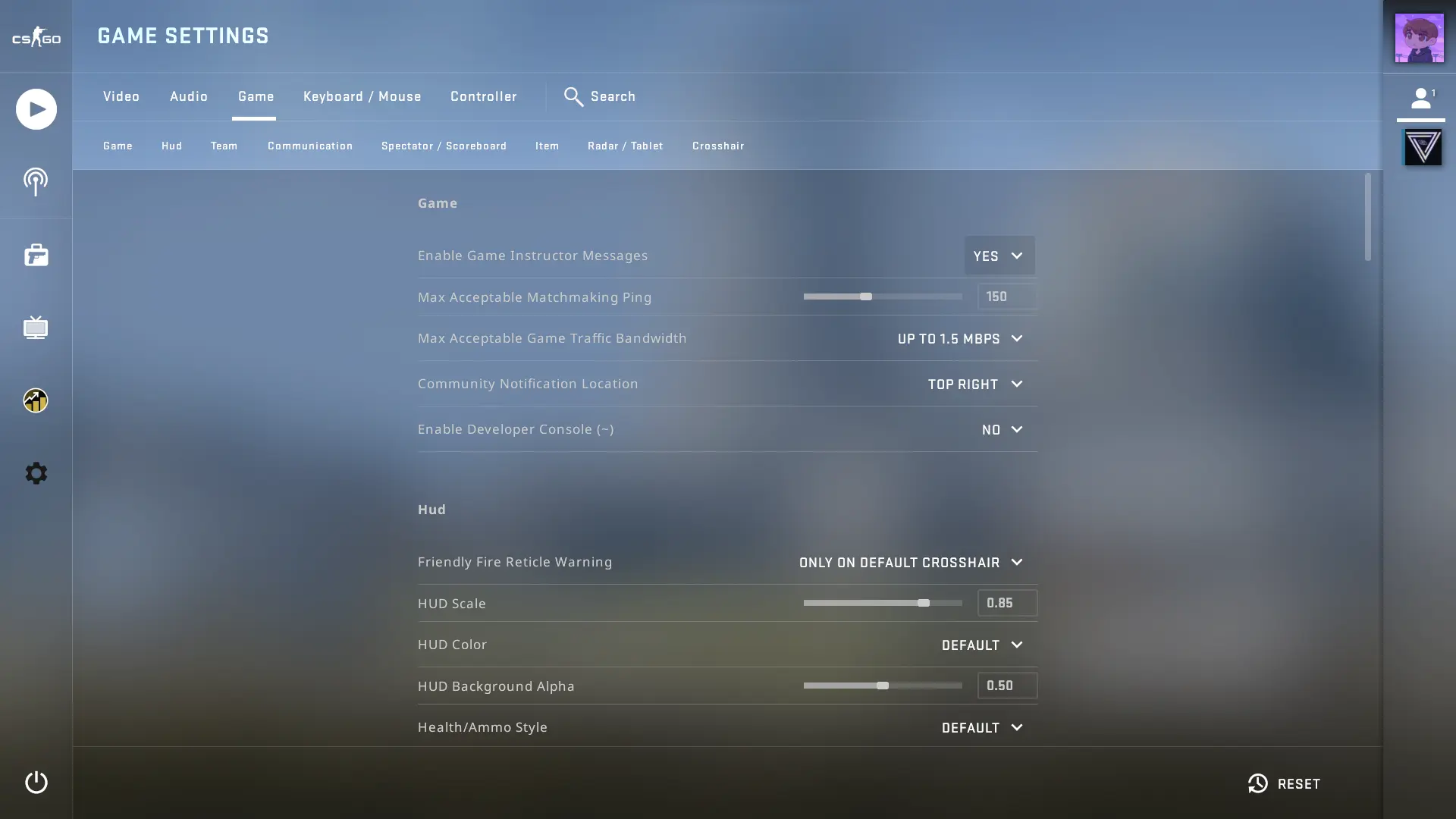Click the power quit icon
The image size is (1456, 819).
click(36, 783)
